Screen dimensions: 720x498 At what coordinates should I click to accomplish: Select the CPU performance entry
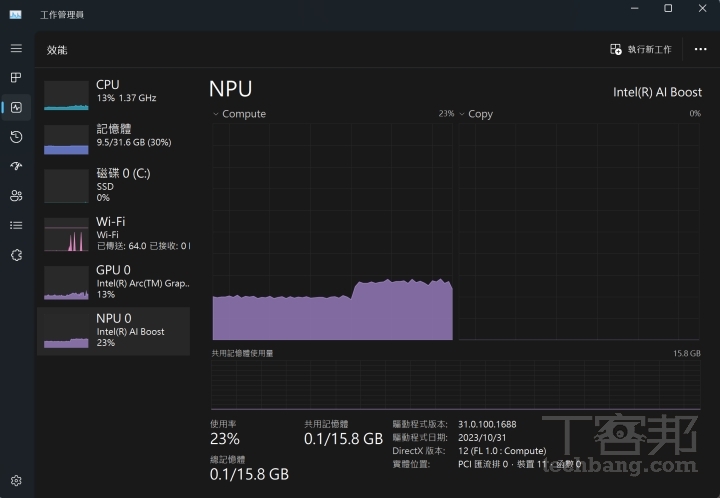click(x=113, y=95)
